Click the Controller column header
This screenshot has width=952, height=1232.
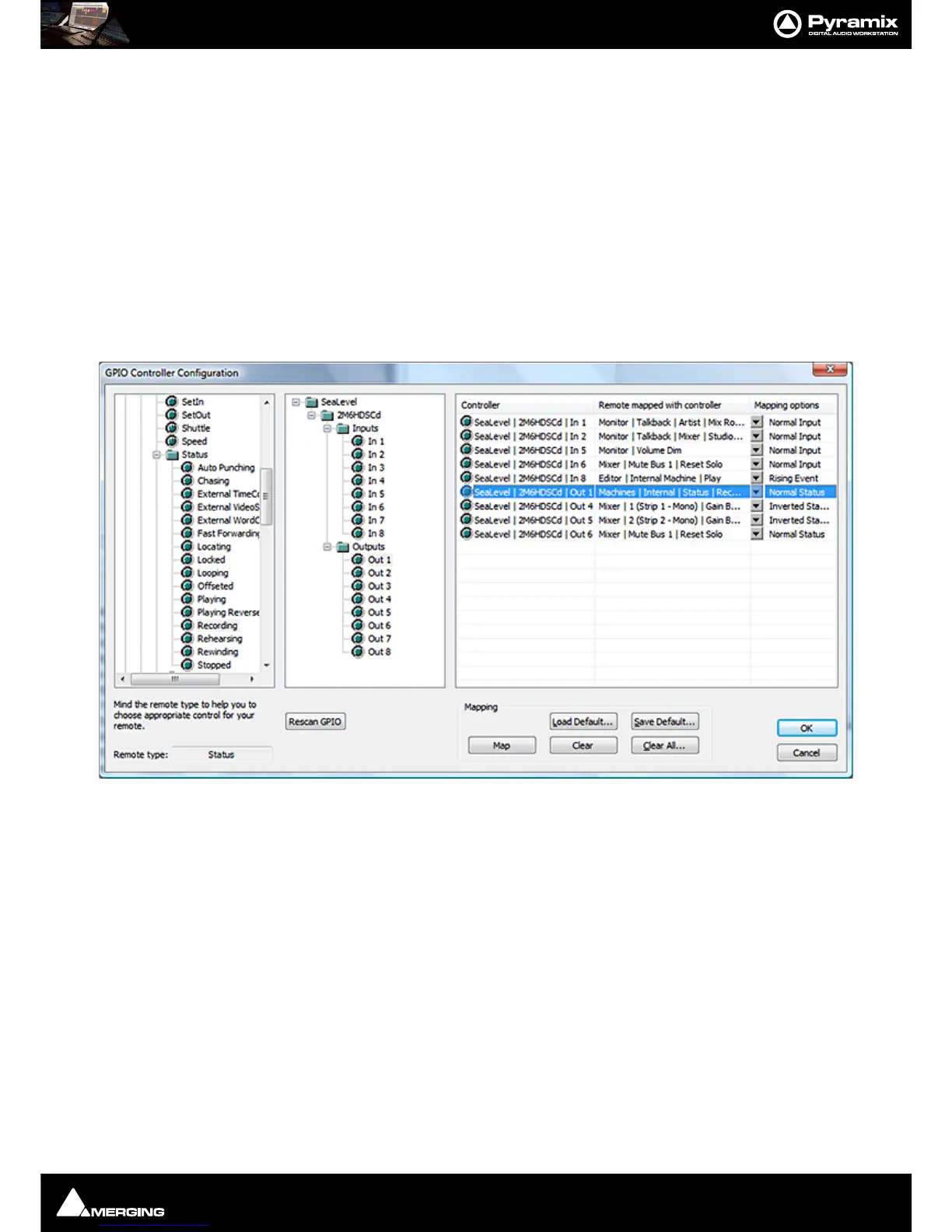pyautogui.click(x=526, y=405)
